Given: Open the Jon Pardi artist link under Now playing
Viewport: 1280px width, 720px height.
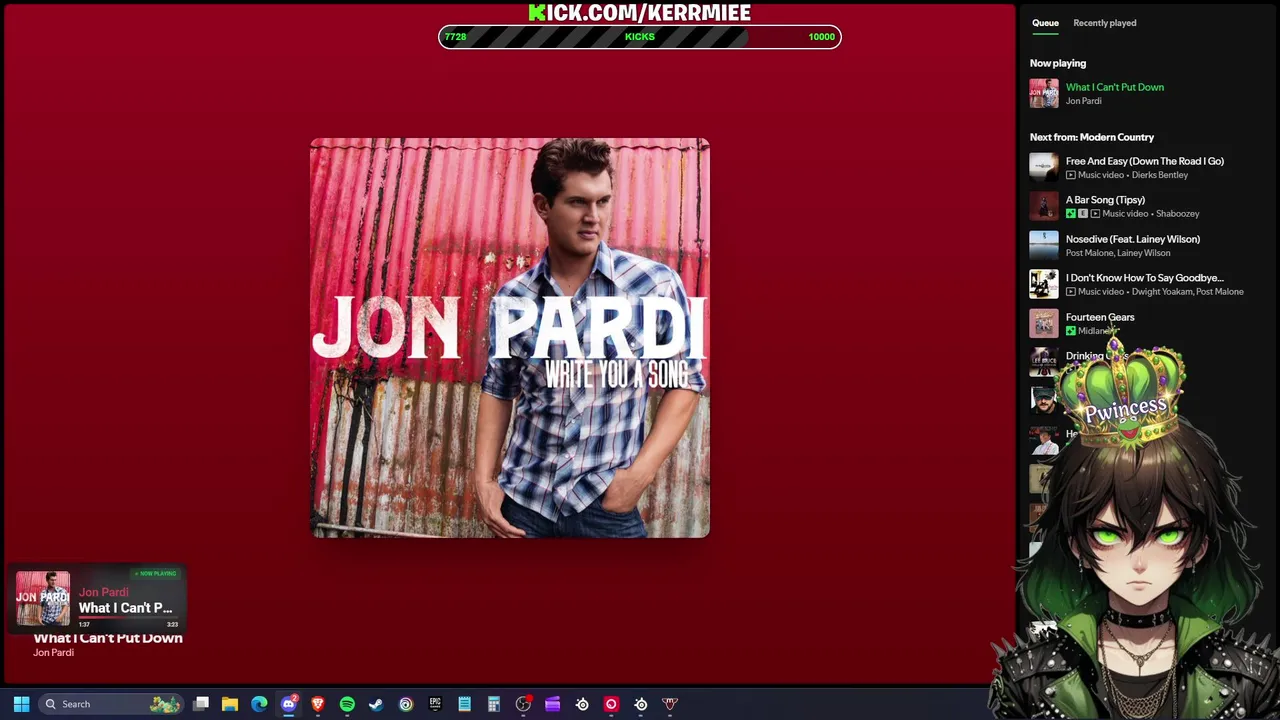Looking at the screenshot, I should (1083, 101).
